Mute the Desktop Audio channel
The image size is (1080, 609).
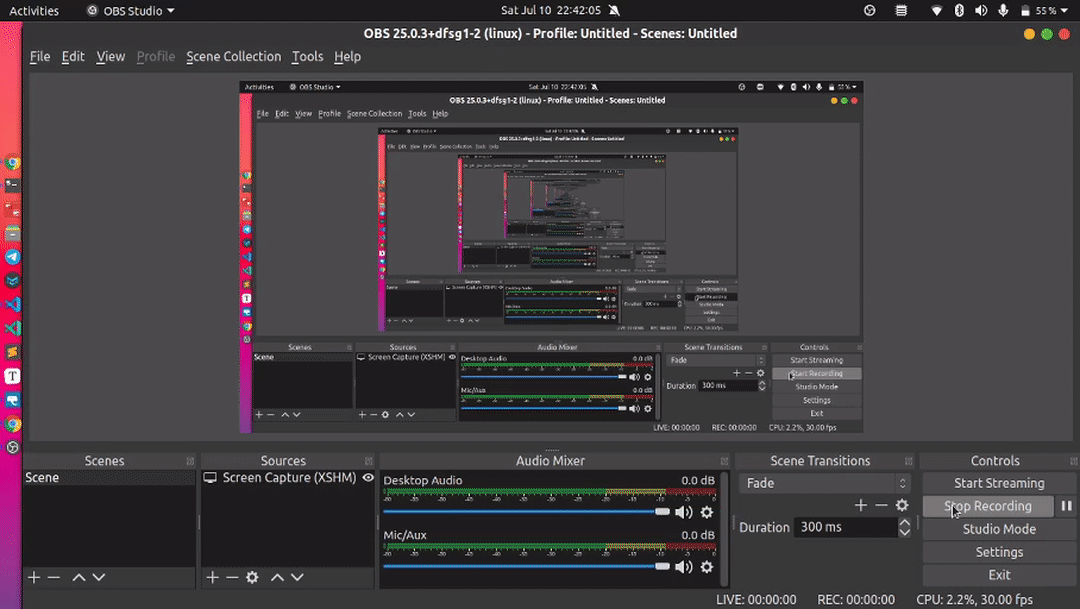(x=683, y=512)
